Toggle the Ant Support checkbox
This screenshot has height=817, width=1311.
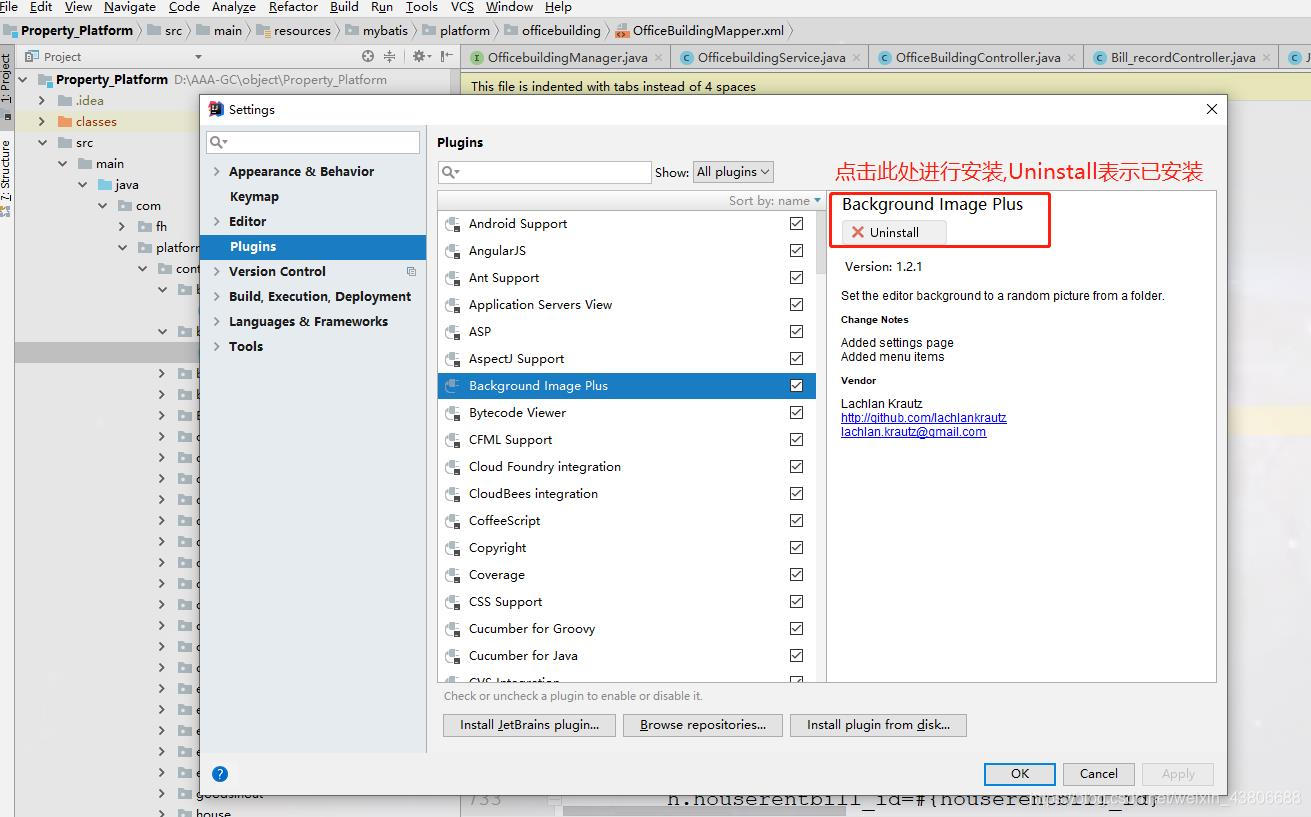pos(796,278)
